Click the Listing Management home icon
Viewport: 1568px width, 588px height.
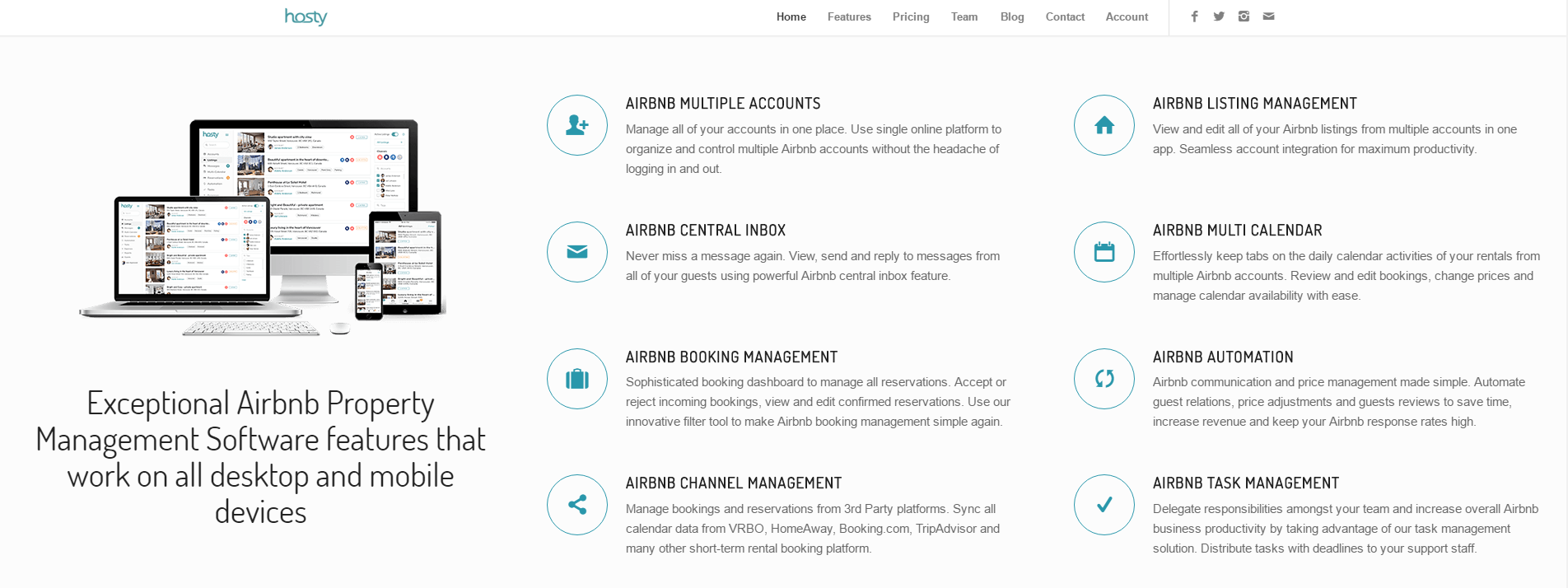click(x=1104, y=125)
